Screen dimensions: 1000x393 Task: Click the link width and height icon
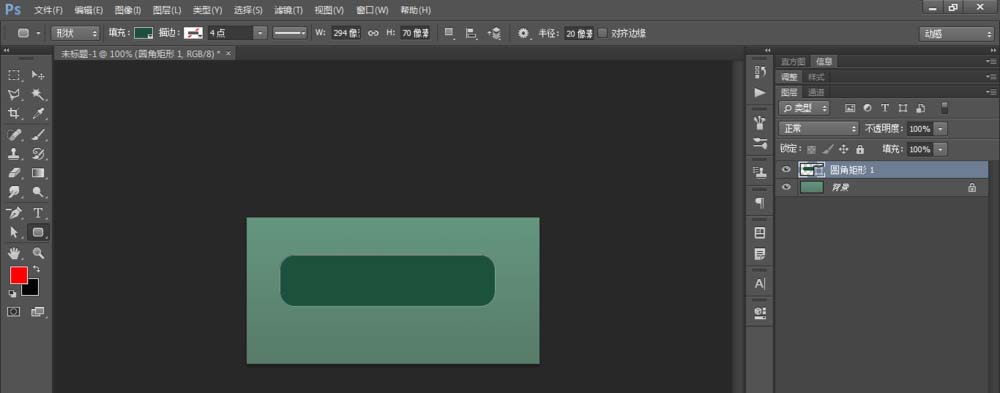point(374,33)
